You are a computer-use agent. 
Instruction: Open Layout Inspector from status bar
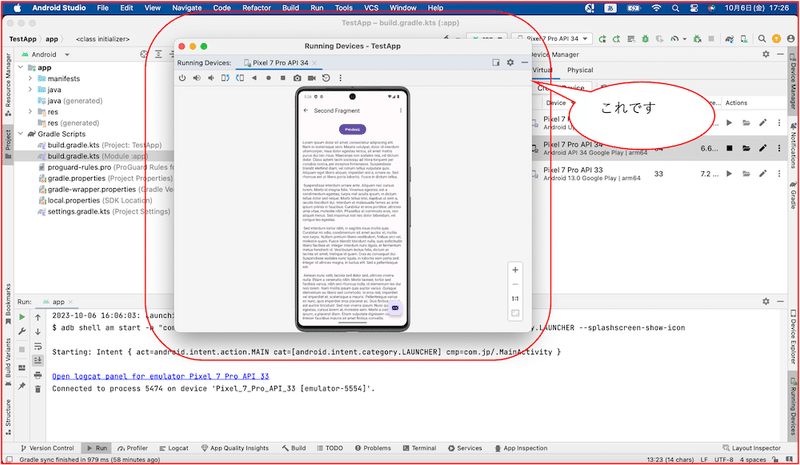tap(752, 448)
